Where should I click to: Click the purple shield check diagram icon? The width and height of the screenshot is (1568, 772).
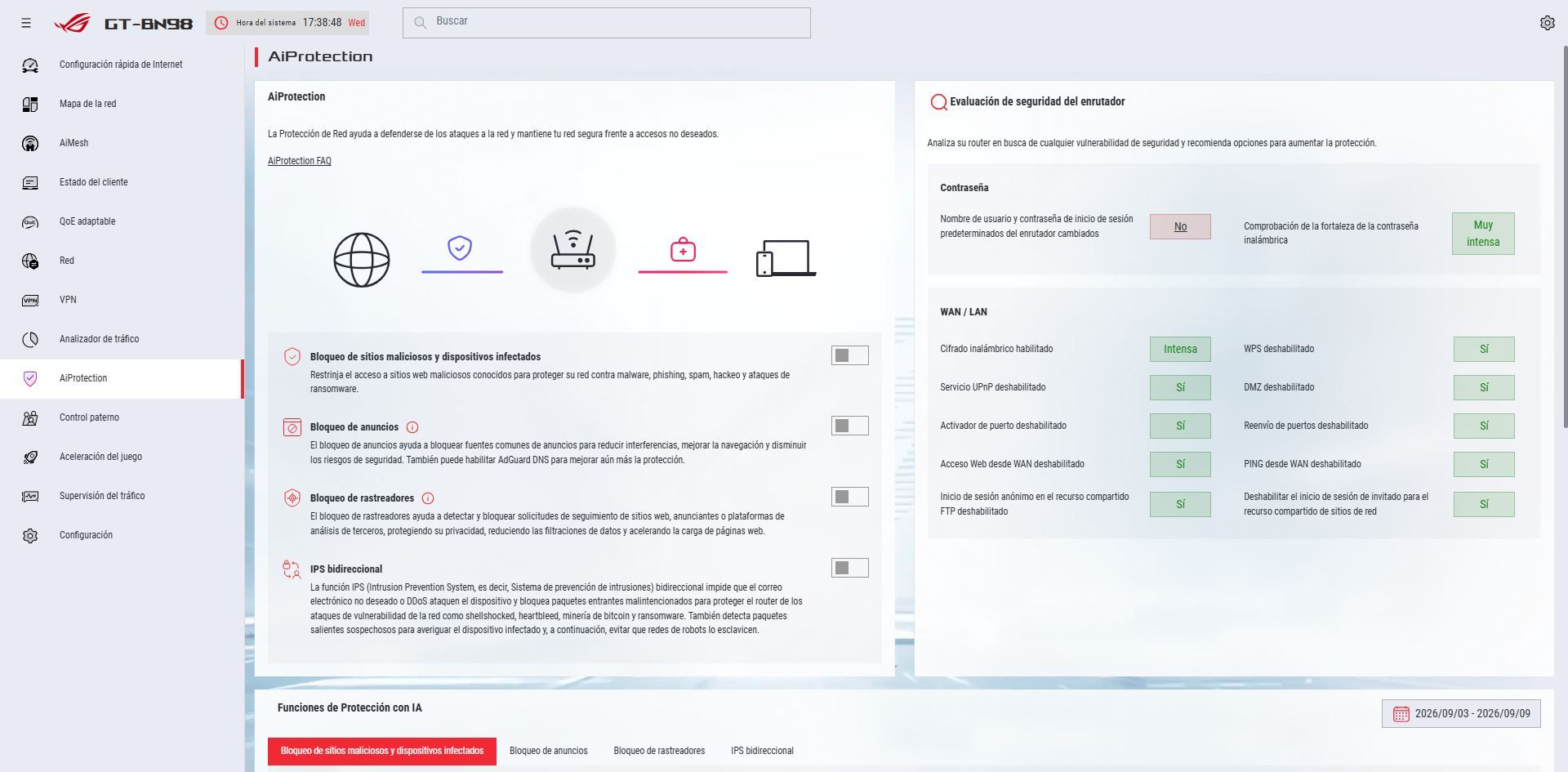pyautogui.click(x=460, y=248)
